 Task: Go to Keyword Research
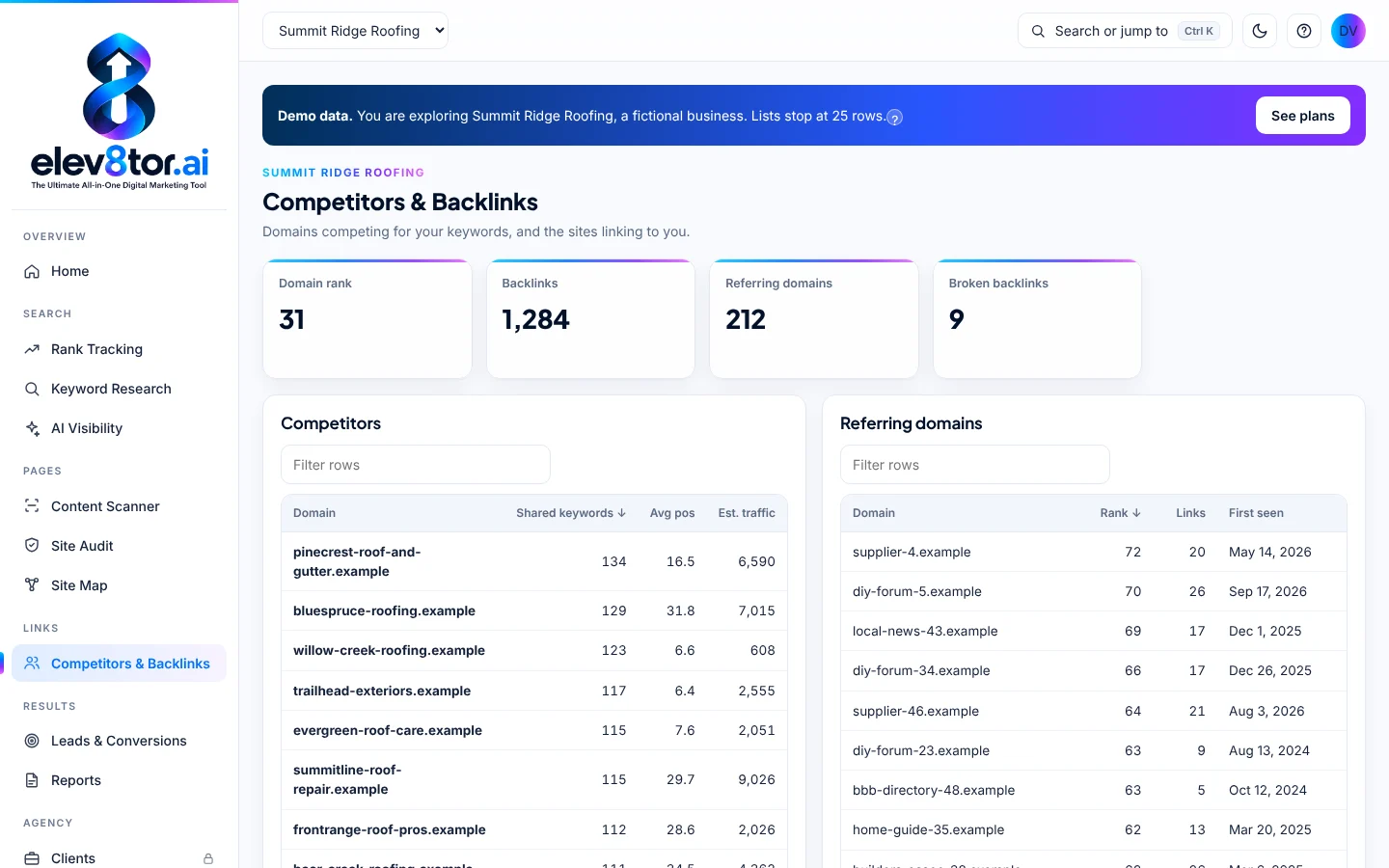point(120,389)
